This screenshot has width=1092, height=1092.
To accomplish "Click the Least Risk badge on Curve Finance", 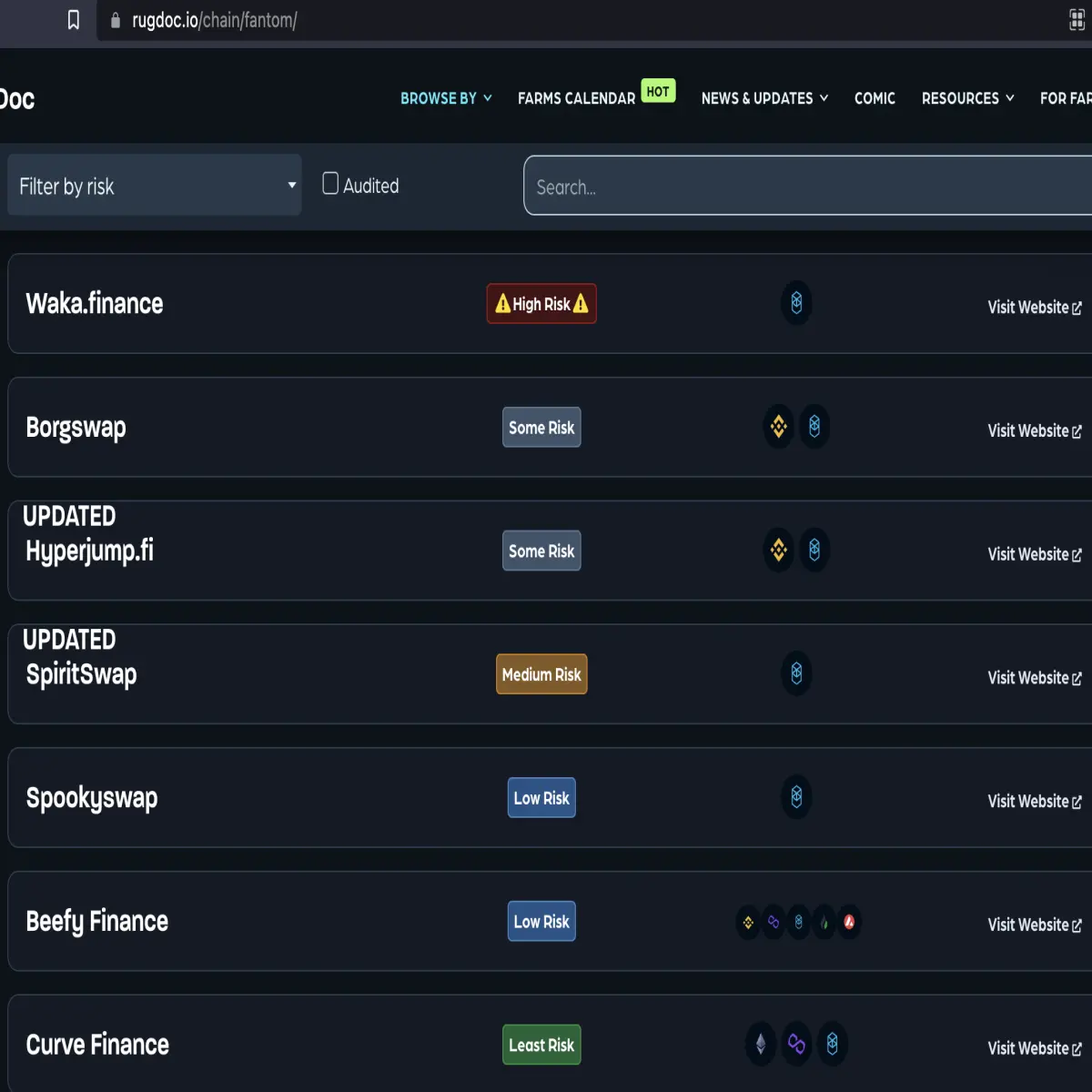I will point(541,1045).
